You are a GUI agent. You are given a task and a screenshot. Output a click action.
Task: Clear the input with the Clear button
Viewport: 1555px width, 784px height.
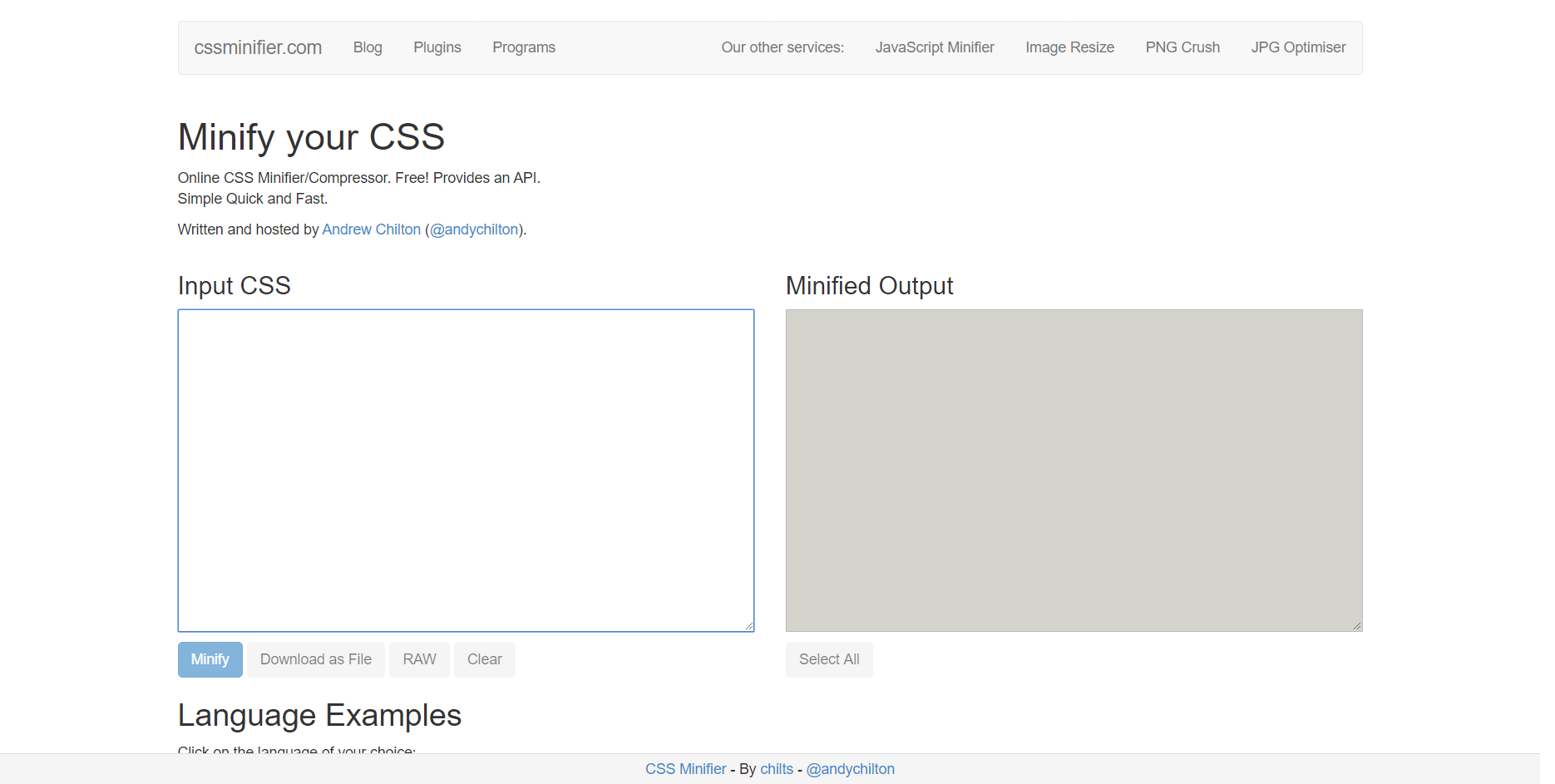[x=485, y=659]
